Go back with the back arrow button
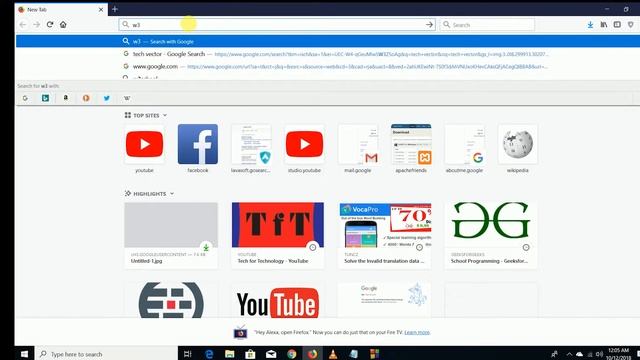640x360 pixels. [23, 25]
